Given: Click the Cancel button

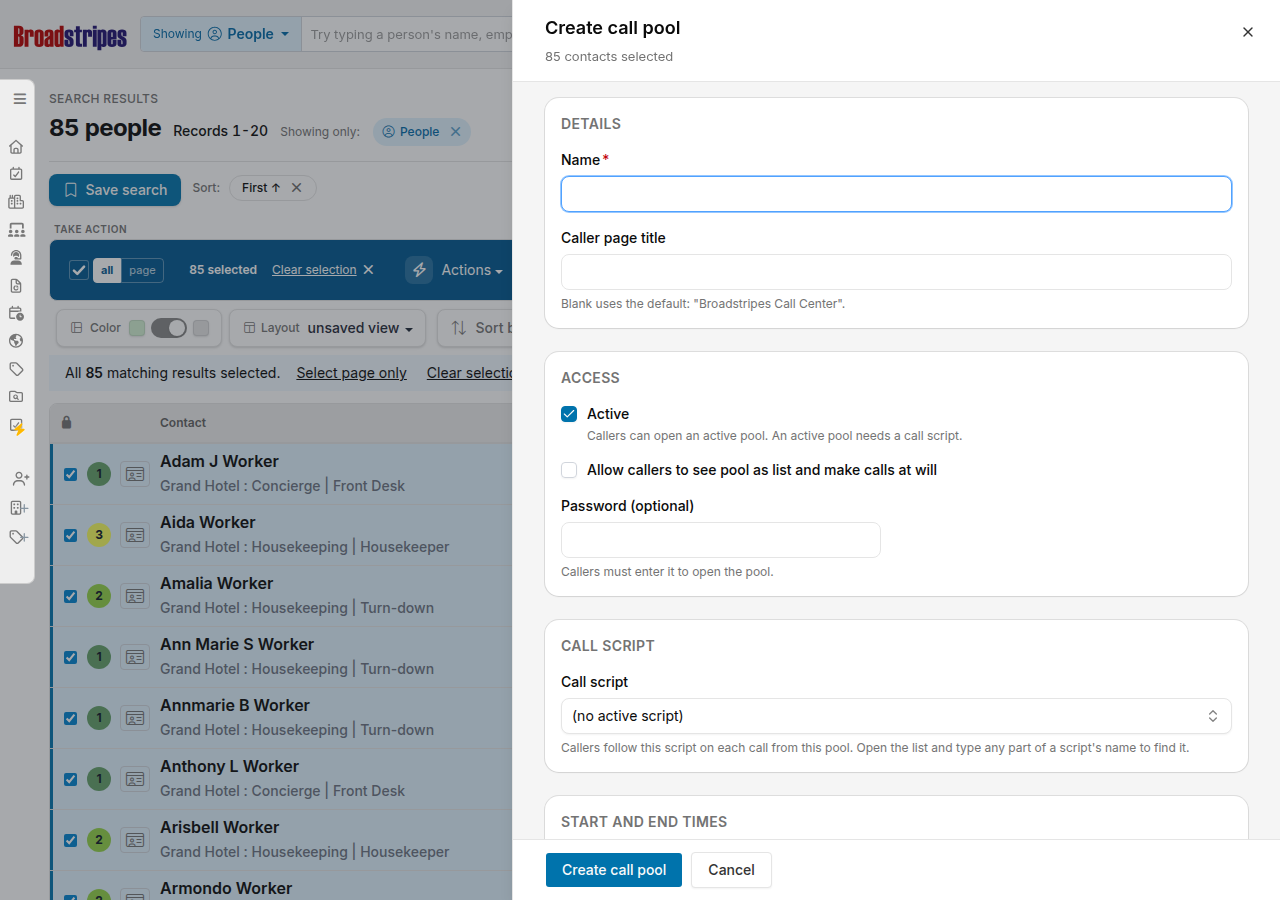Looking at the screenshot, I should [731, 870].
